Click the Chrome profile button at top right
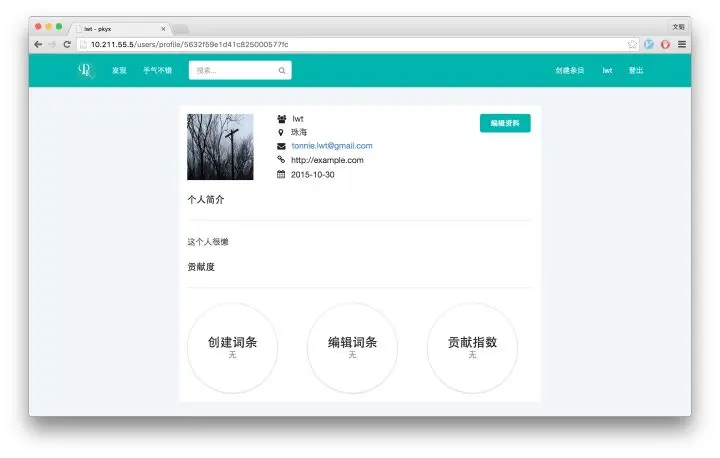The height and width of the screenshot is (458, 720). 678,27
